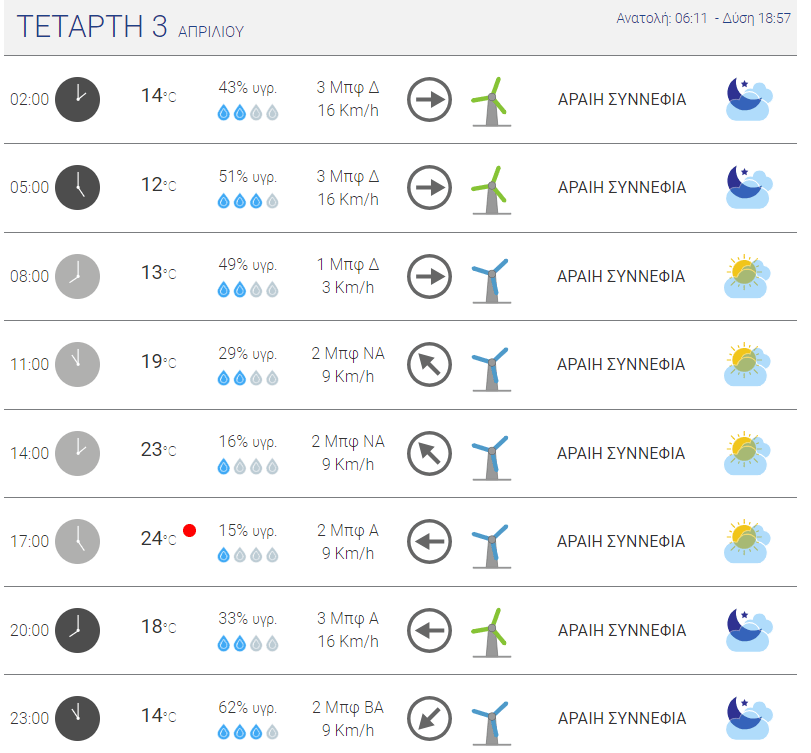The width and height of the screenshot is (811, 753).
Task: Click the red max temperature dot at 17:00
Action: pyautogui.click(x=189, y=531)
